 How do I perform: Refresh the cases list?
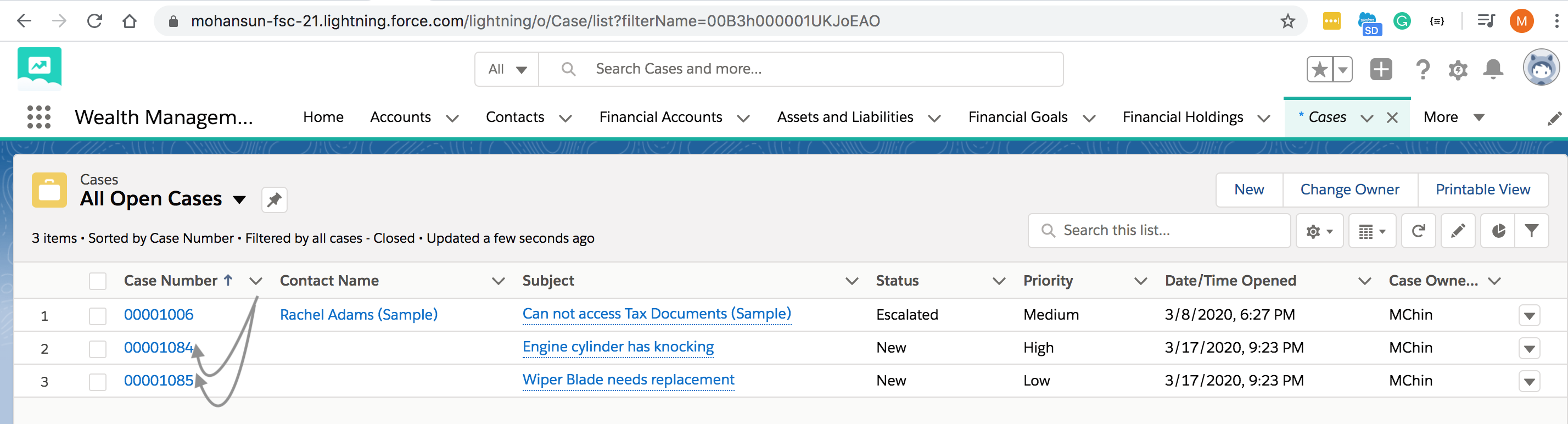(x=1418, y=230)
